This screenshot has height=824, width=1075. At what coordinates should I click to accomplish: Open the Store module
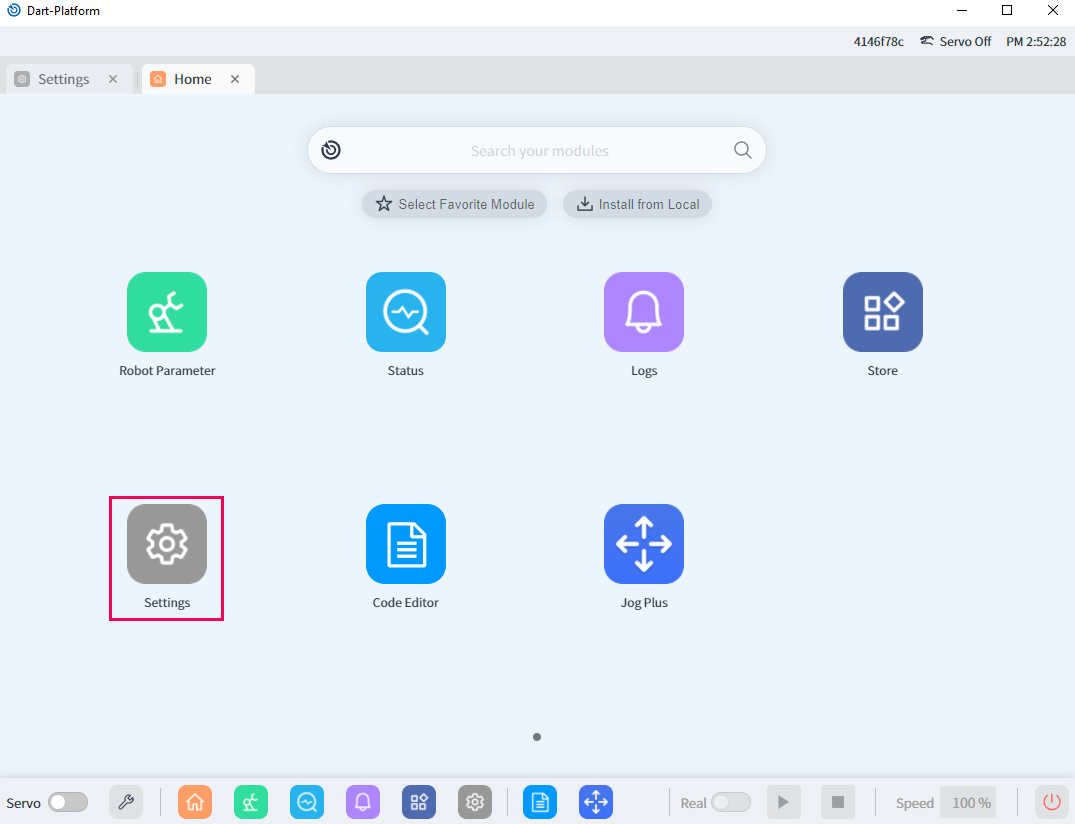click(x=882, y=312)
